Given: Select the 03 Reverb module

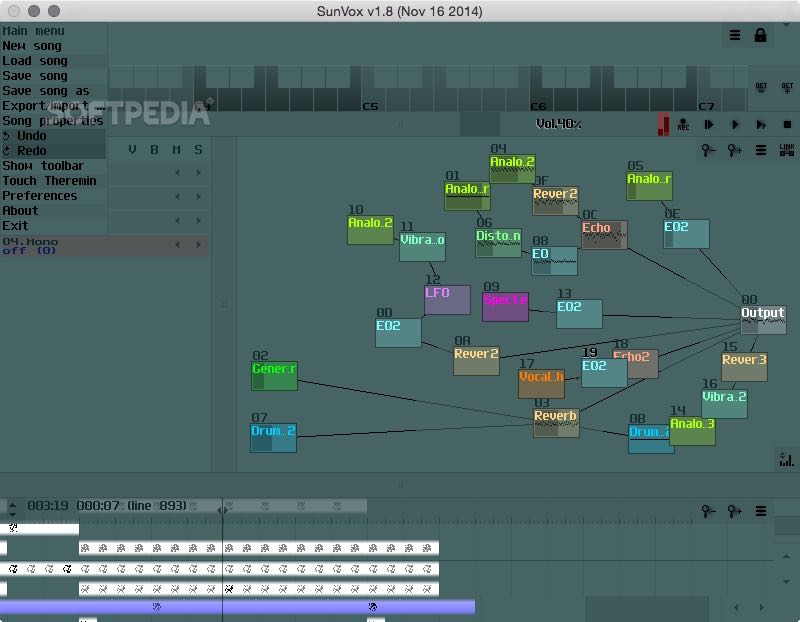Looking at the screenshot, I should pyautogui.click(x=556, y=423).
